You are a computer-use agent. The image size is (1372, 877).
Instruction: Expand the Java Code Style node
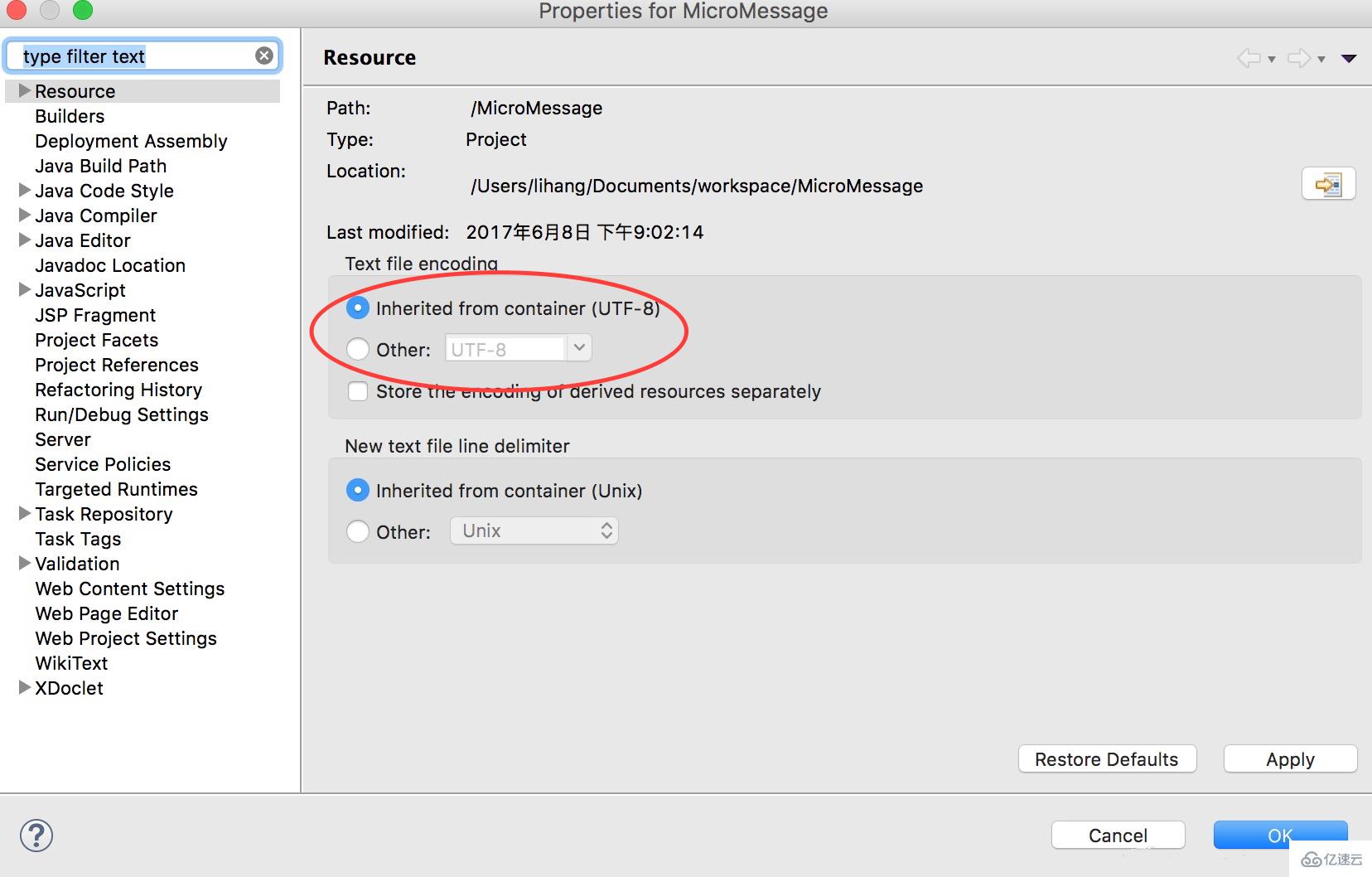25,190
